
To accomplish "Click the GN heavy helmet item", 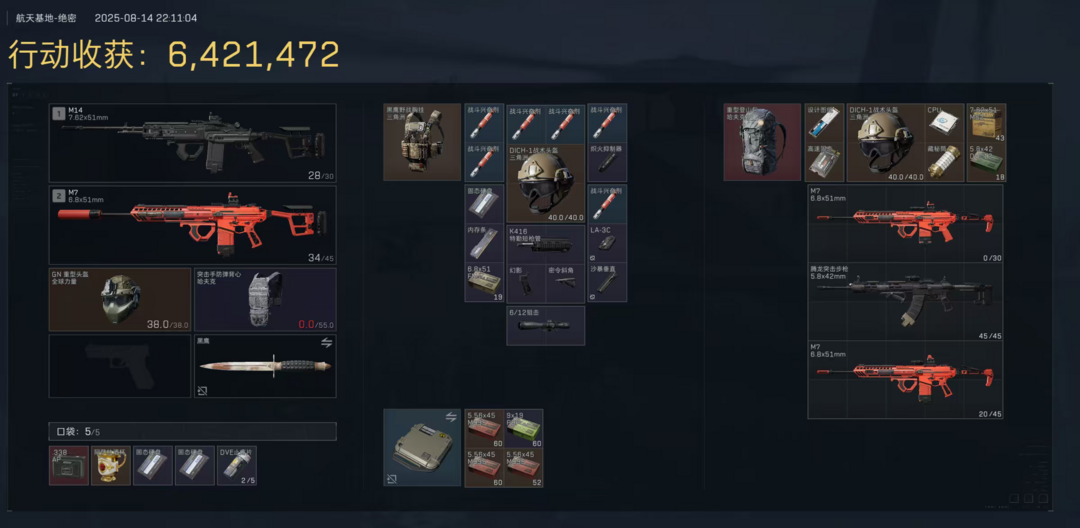I will pos(120,299).
